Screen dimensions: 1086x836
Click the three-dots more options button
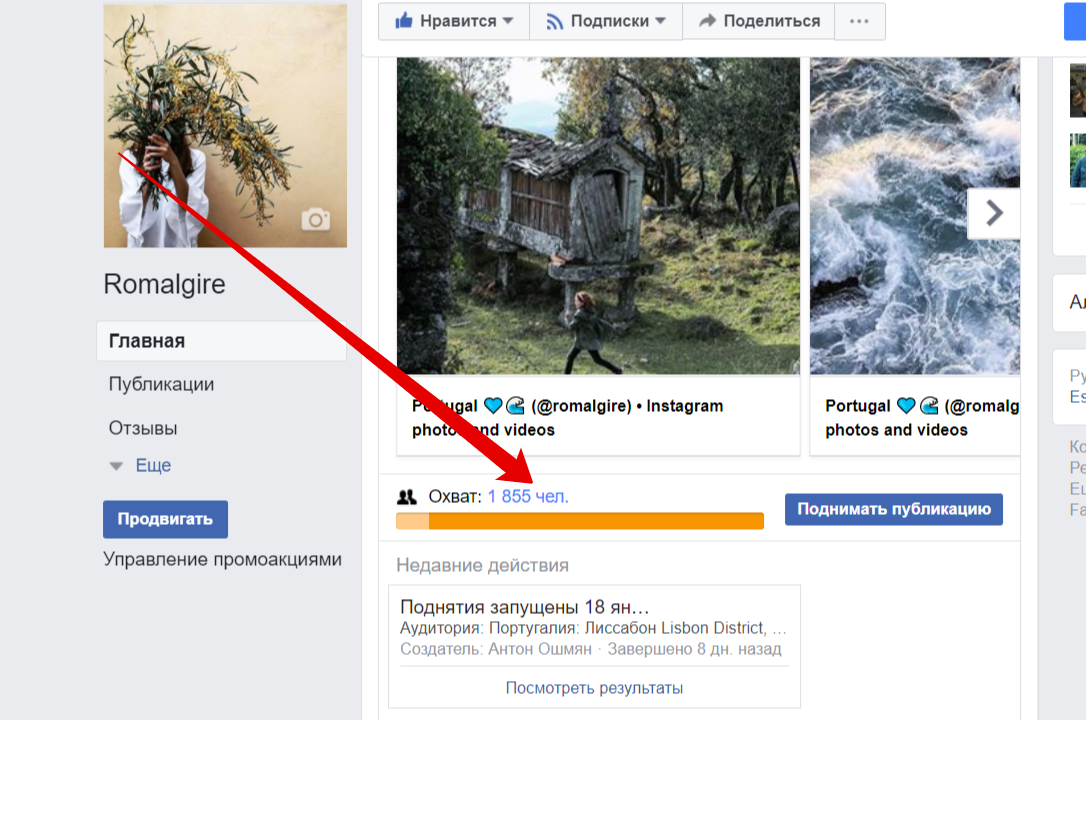tap(858, 21)
